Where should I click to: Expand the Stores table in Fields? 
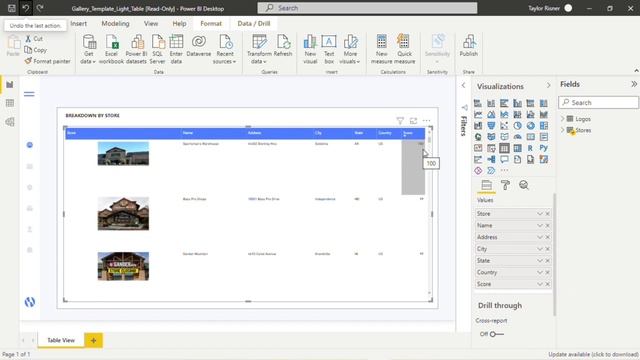tap(562, 130)
